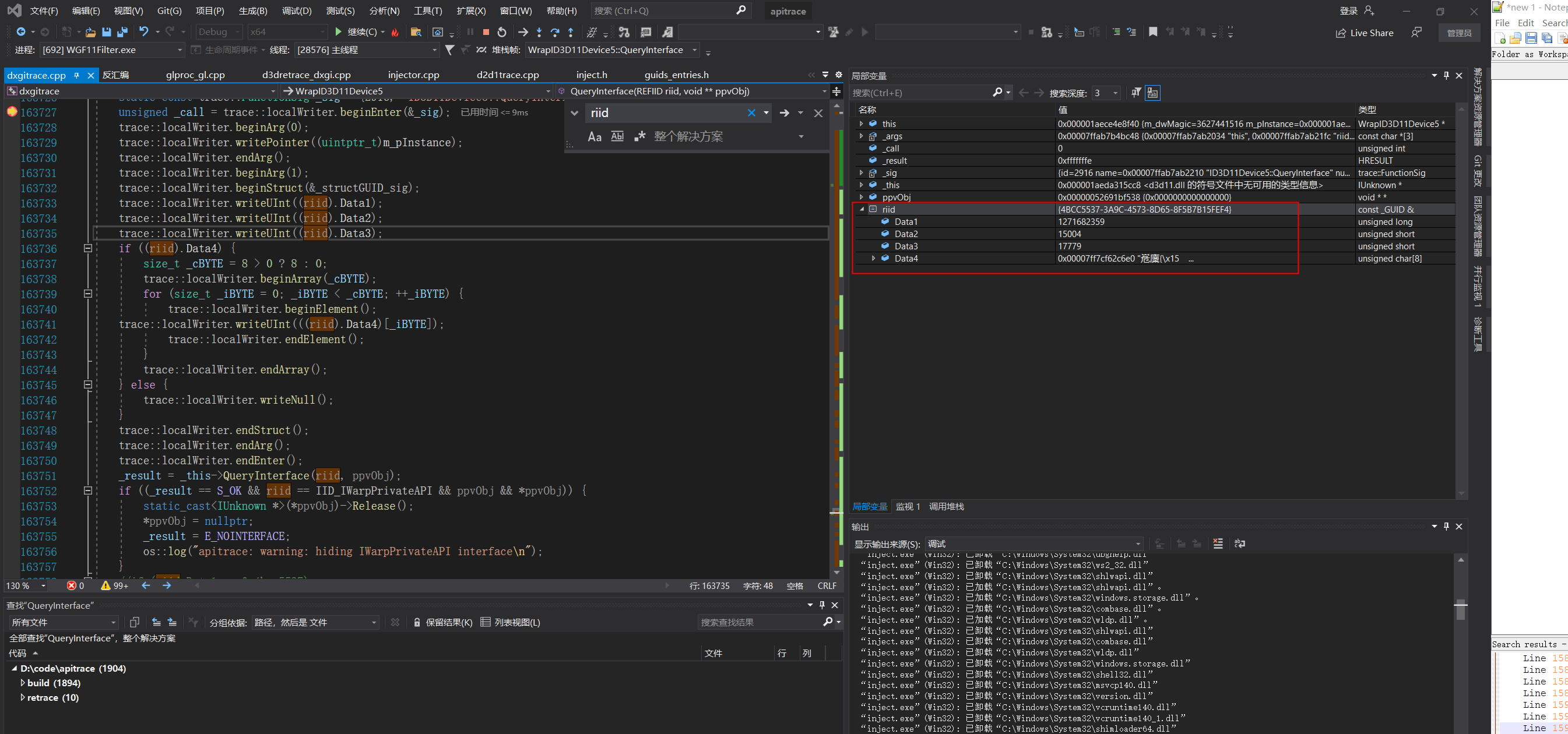Open the 调试(D) menu
Viewport: 1568px width, 734px height.
point(297,10)
